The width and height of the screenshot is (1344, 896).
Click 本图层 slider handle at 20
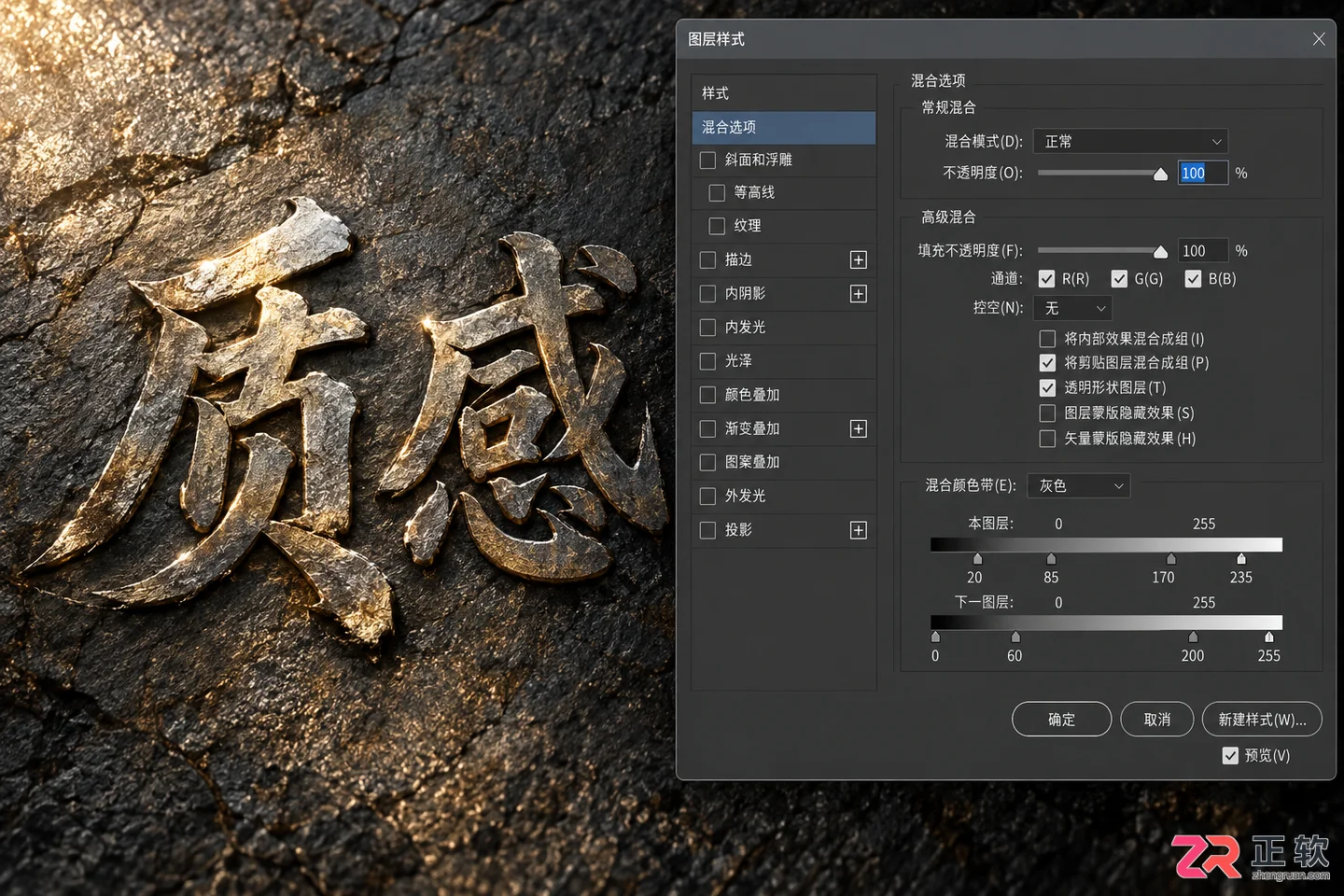(x=977, y=559)
